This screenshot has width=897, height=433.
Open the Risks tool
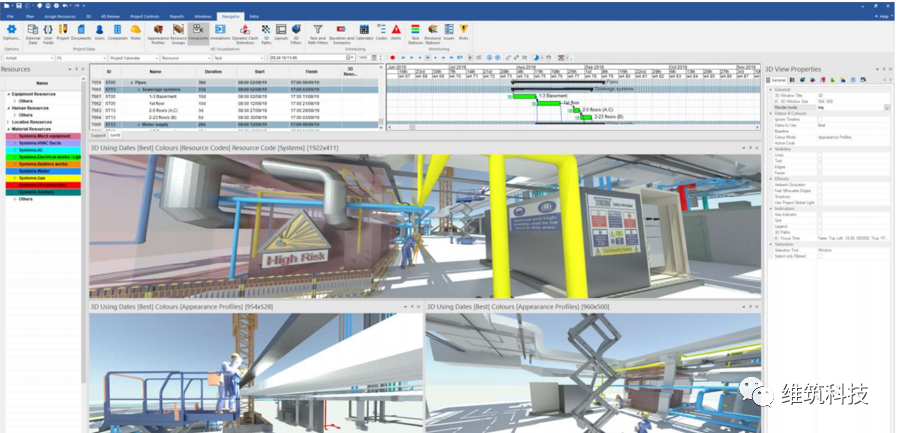463,32
